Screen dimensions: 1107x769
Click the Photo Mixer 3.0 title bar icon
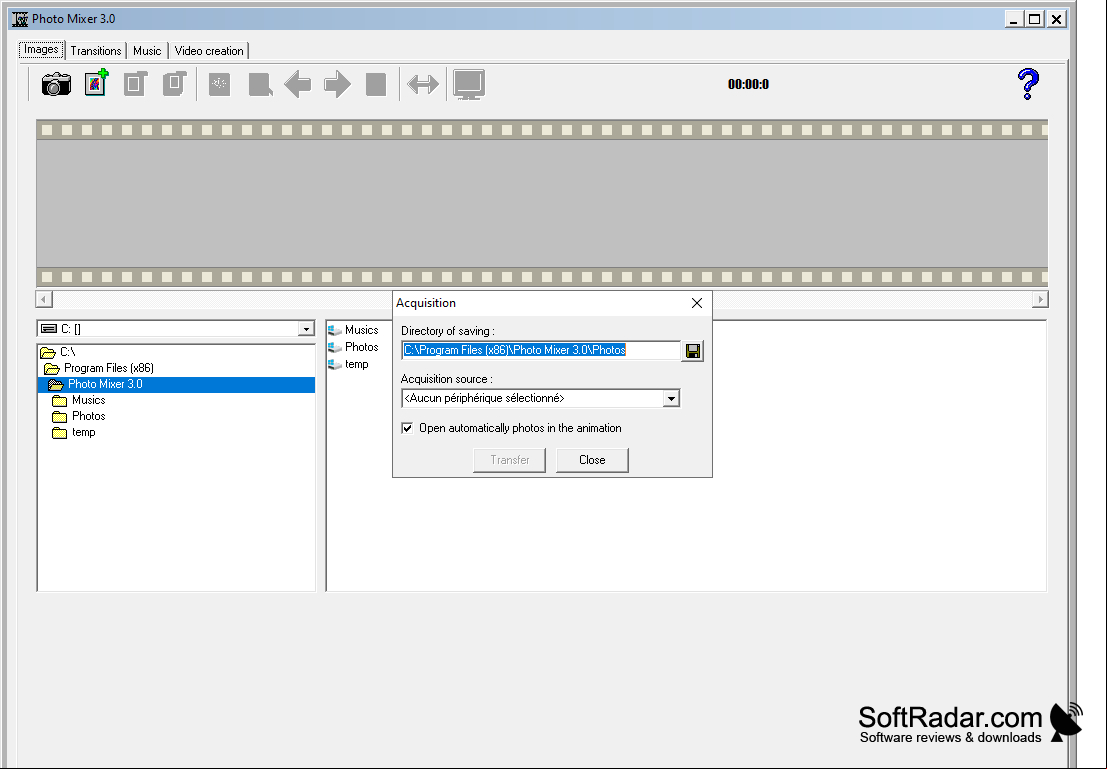pos(20,19)
